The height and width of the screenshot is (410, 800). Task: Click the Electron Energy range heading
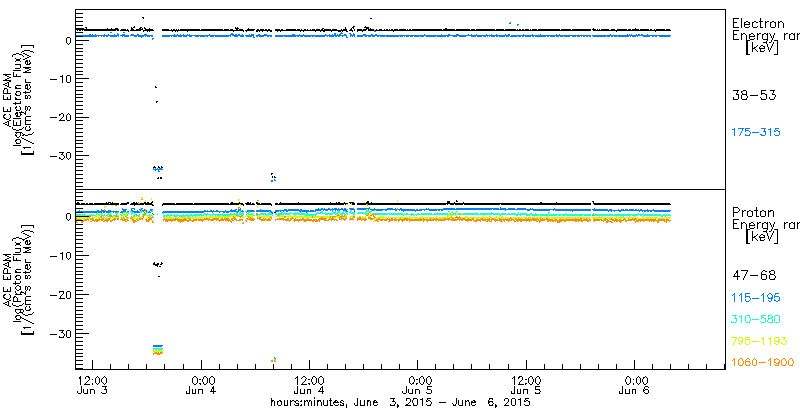[x=766, y=30]
